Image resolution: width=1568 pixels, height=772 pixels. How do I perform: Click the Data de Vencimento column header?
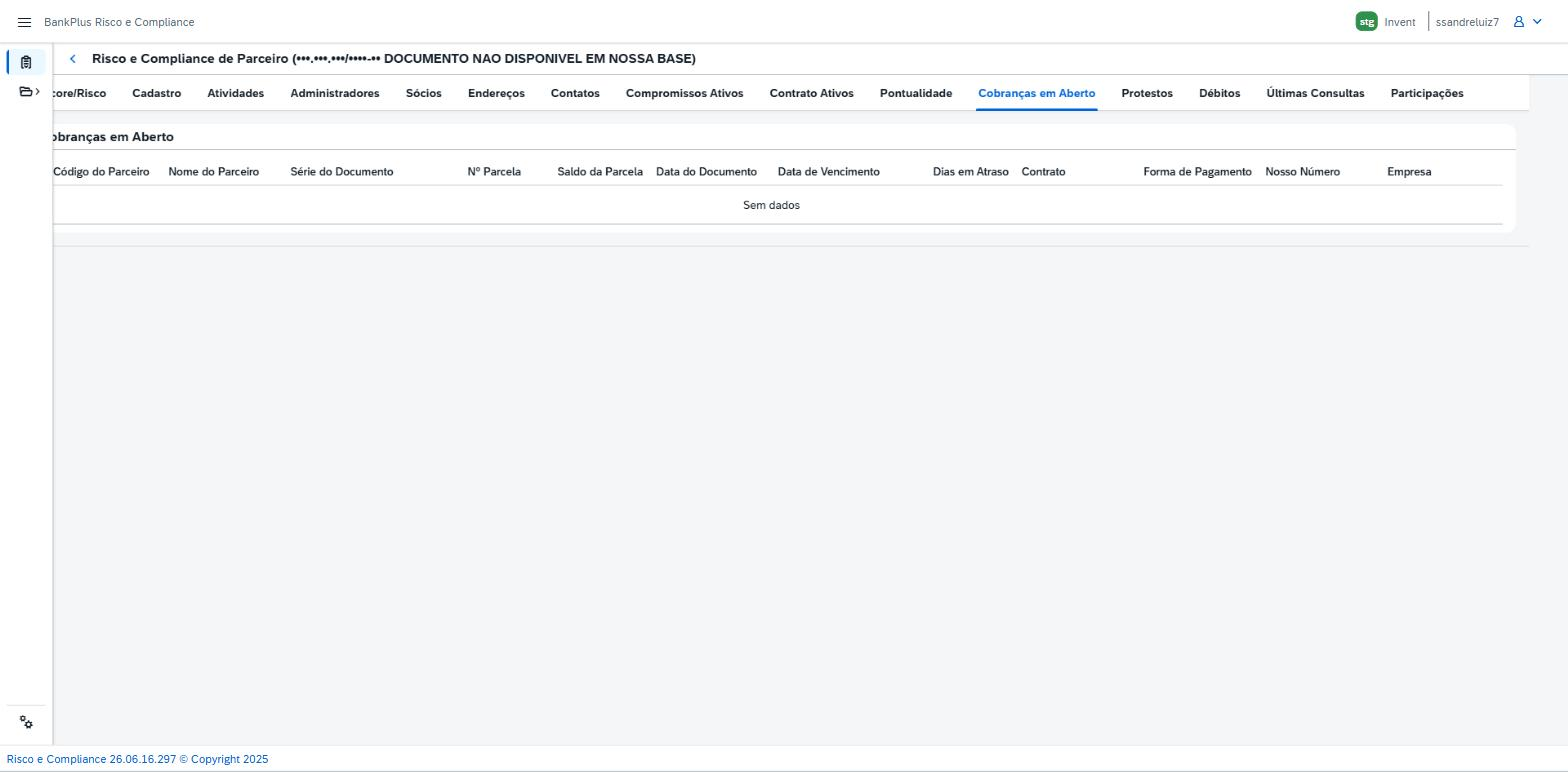(x=829, y=172)
